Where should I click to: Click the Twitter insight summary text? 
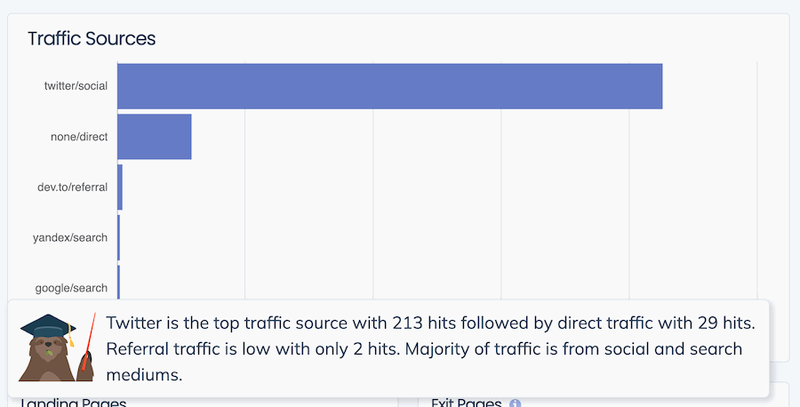point(430,349)
